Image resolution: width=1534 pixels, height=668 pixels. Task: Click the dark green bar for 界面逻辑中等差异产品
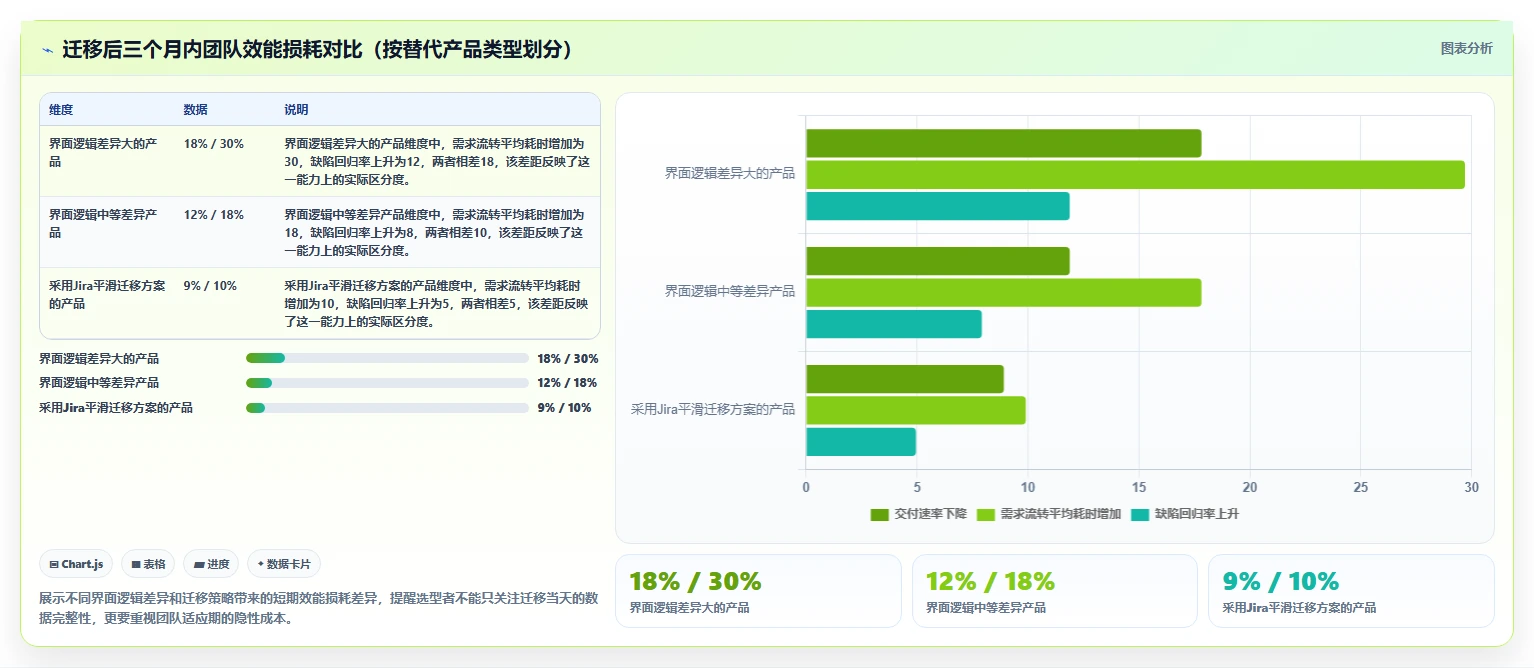[937, 261]
